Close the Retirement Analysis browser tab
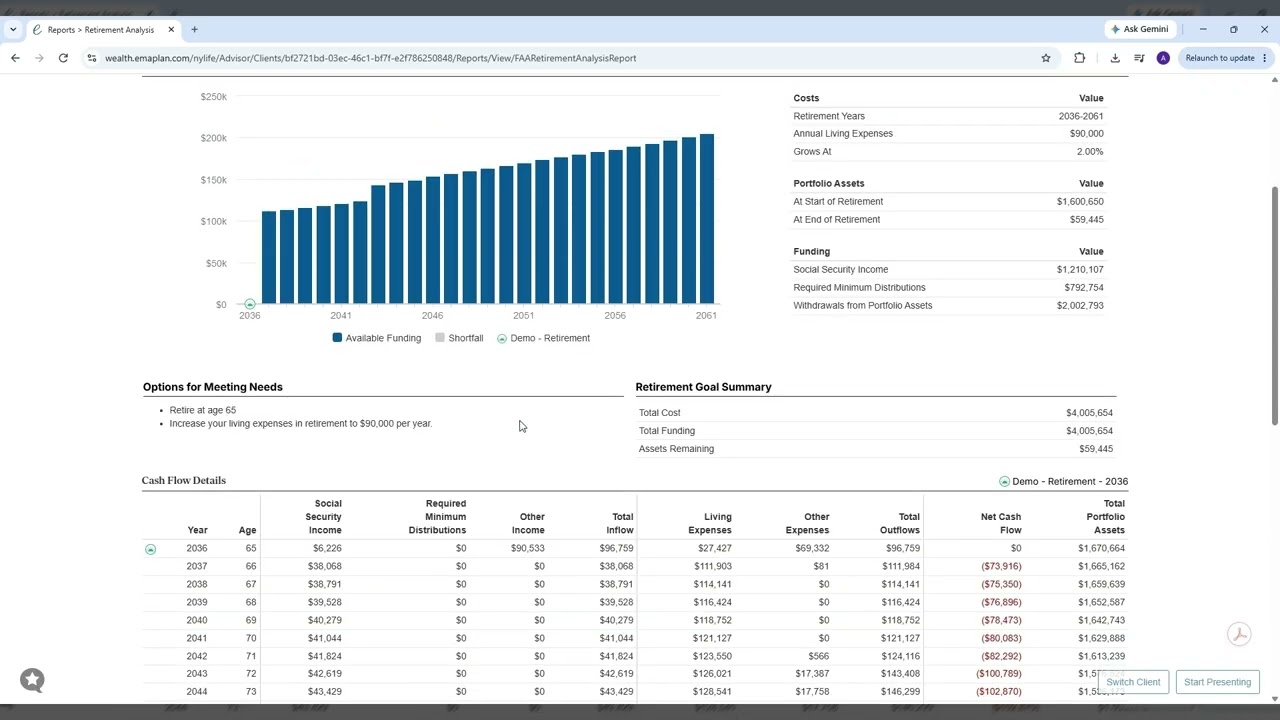 click(x=171, y=30)
